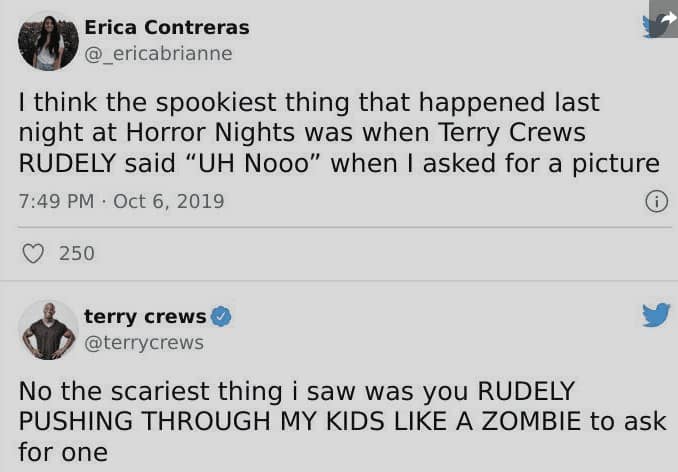Viewport: 678px width, 472px height.
Task: Click the Oct 6, 2019 date
Action: coord(168,201)
